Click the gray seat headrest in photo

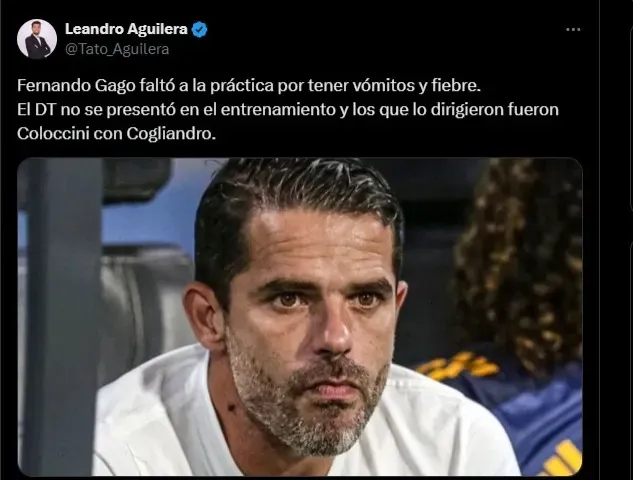pos(137,178)
